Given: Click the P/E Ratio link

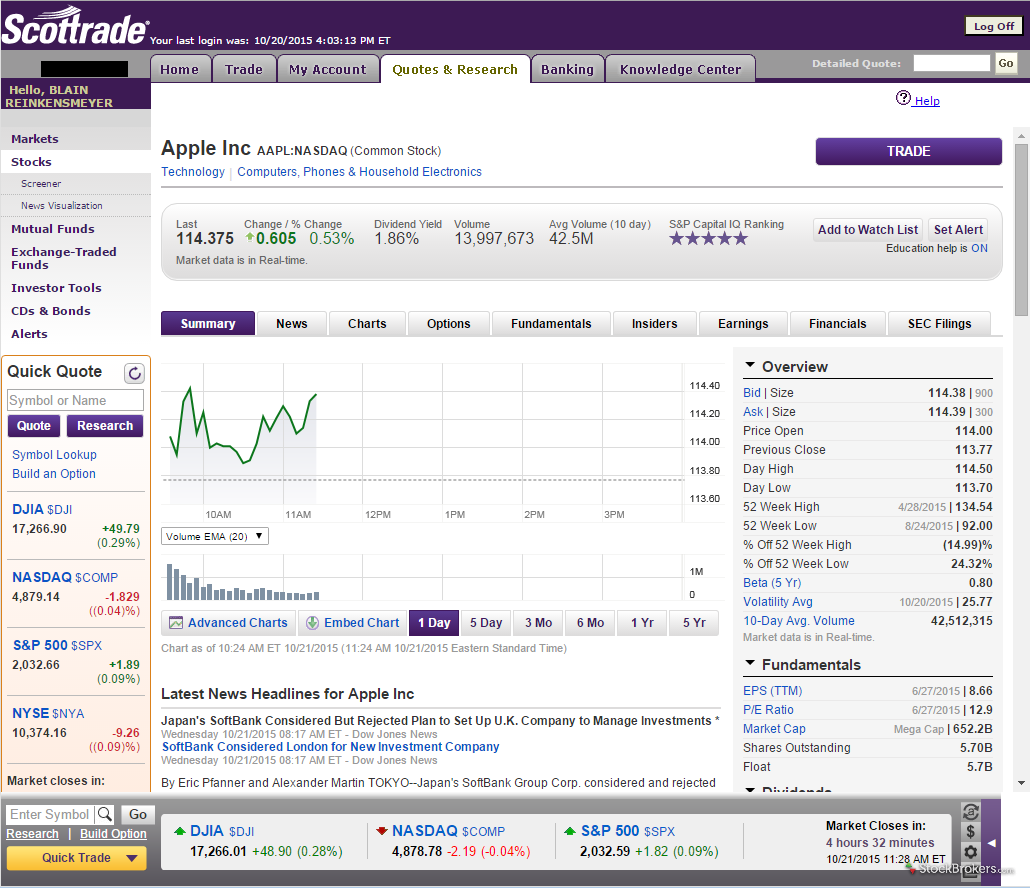Looking at the screenshot, I should (768, 710).
